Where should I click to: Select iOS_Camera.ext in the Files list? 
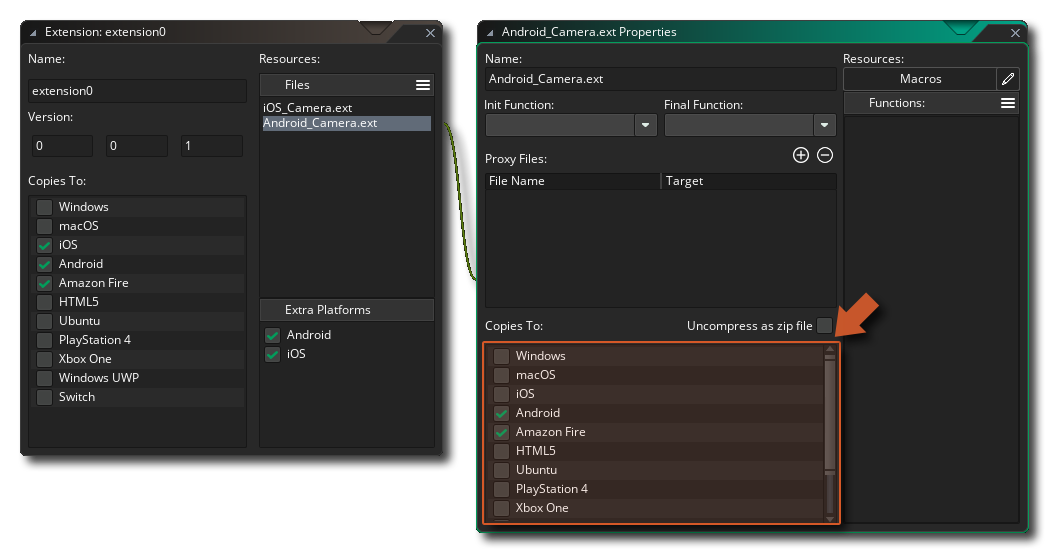(x=307, y=108)
